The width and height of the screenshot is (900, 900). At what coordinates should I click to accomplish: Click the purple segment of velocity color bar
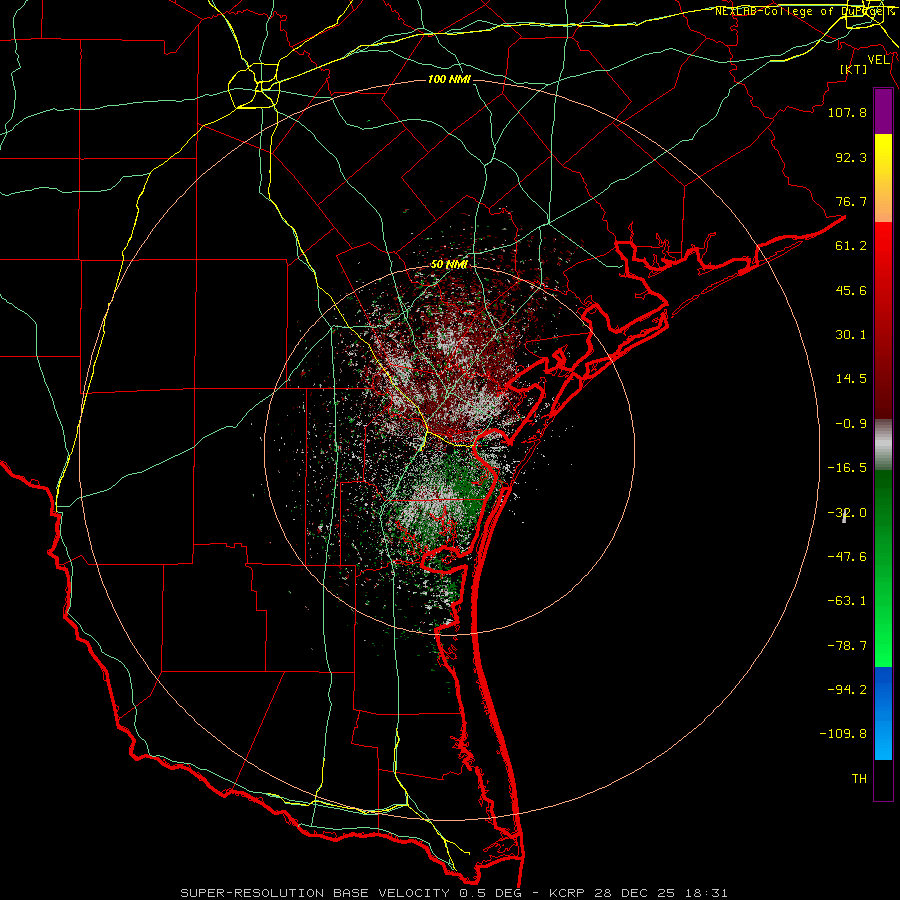[x=883, y=111]
